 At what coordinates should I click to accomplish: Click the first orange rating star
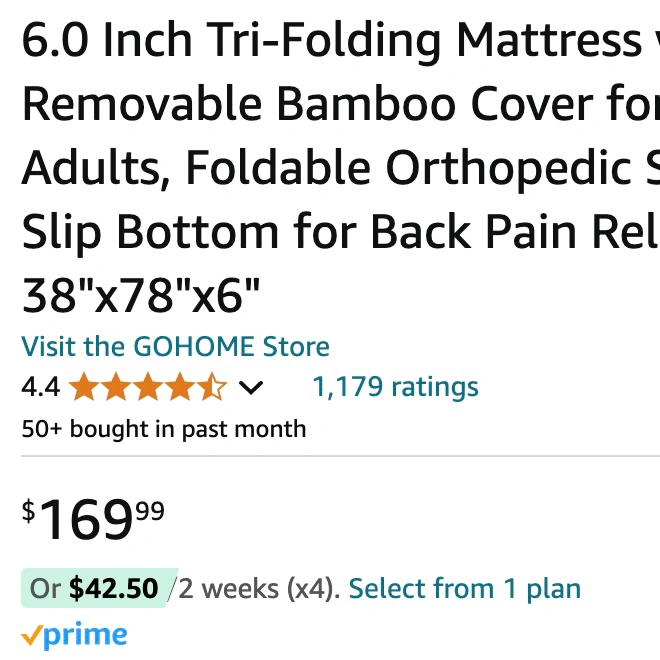coord(84,386)
